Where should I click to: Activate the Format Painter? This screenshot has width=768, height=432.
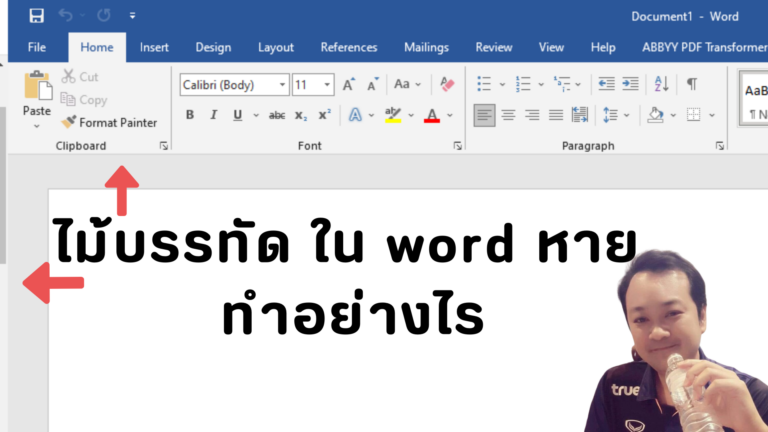coord(109,122)
